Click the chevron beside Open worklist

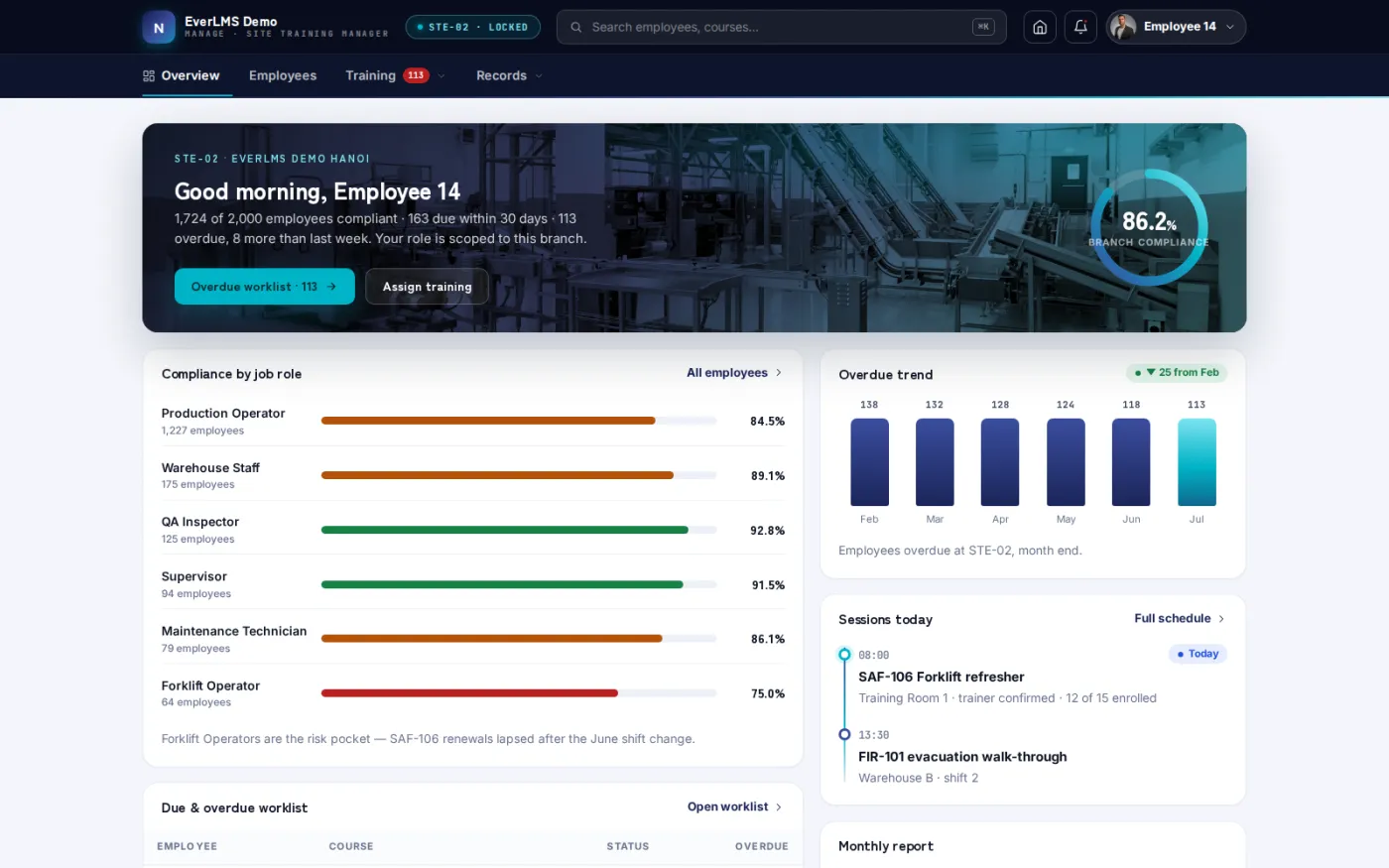tap(779, 807)
